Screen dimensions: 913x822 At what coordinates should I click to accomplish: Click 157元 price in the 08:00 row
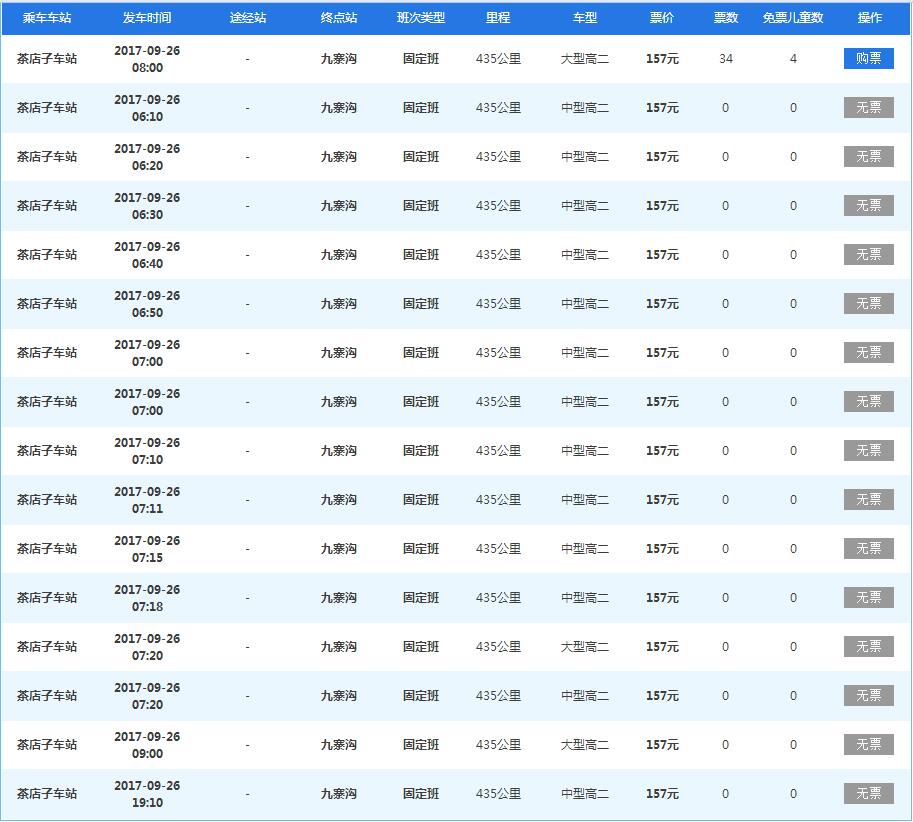click(x=662, y=59)
